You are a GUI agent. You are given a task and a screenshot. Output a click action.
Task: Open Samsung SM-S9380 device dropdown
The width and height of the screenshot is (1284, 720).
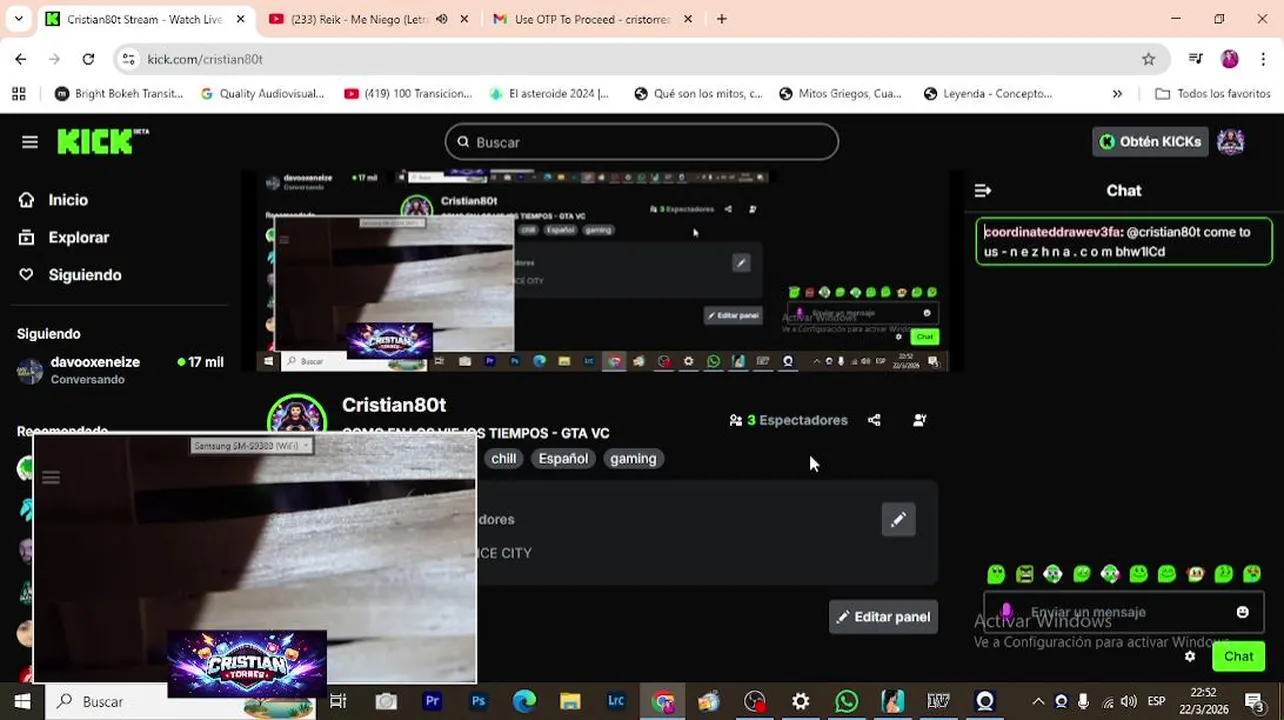(x=252, y=445)
